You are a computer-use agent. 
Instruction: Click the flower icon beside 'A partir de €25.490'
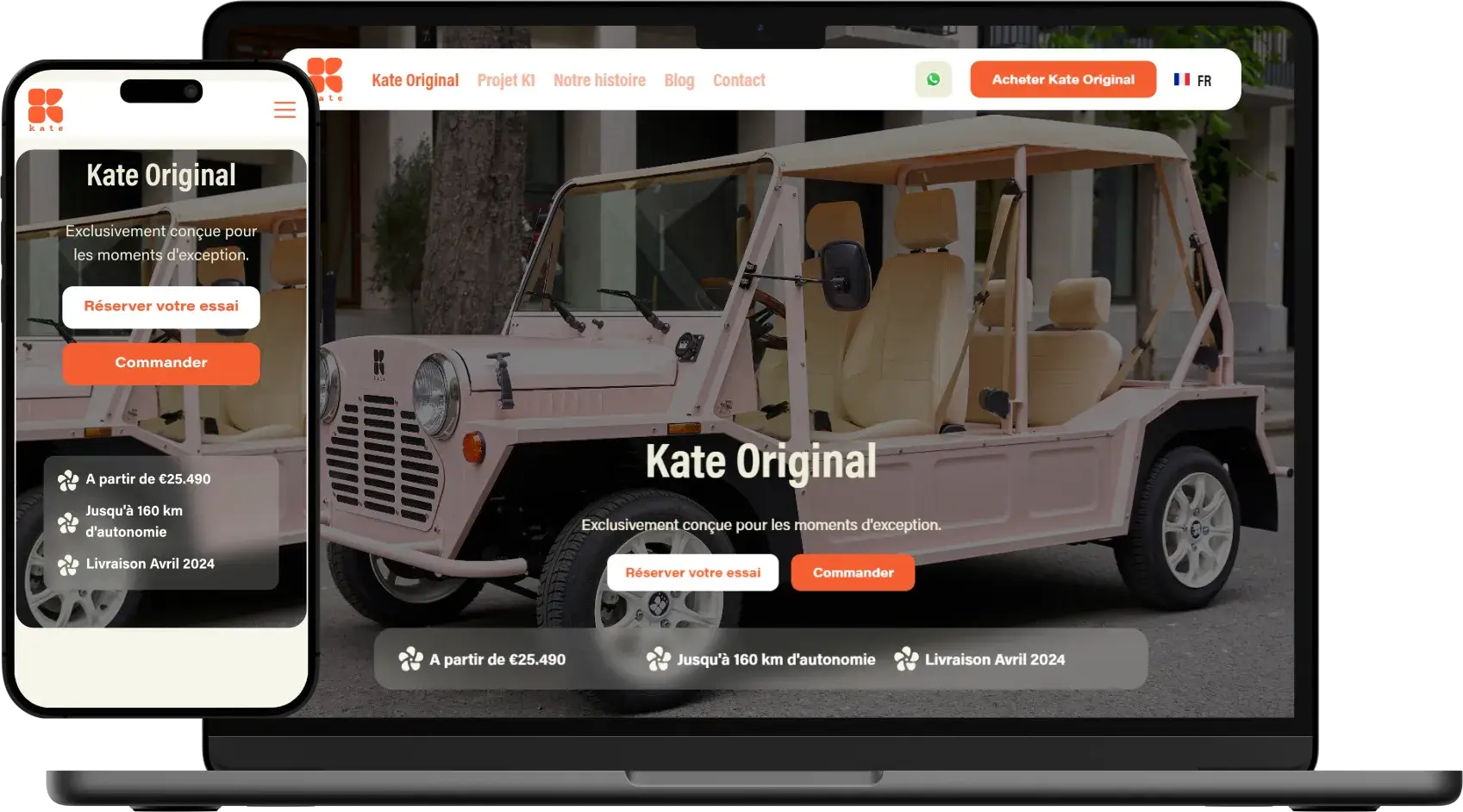click(409, 659)
